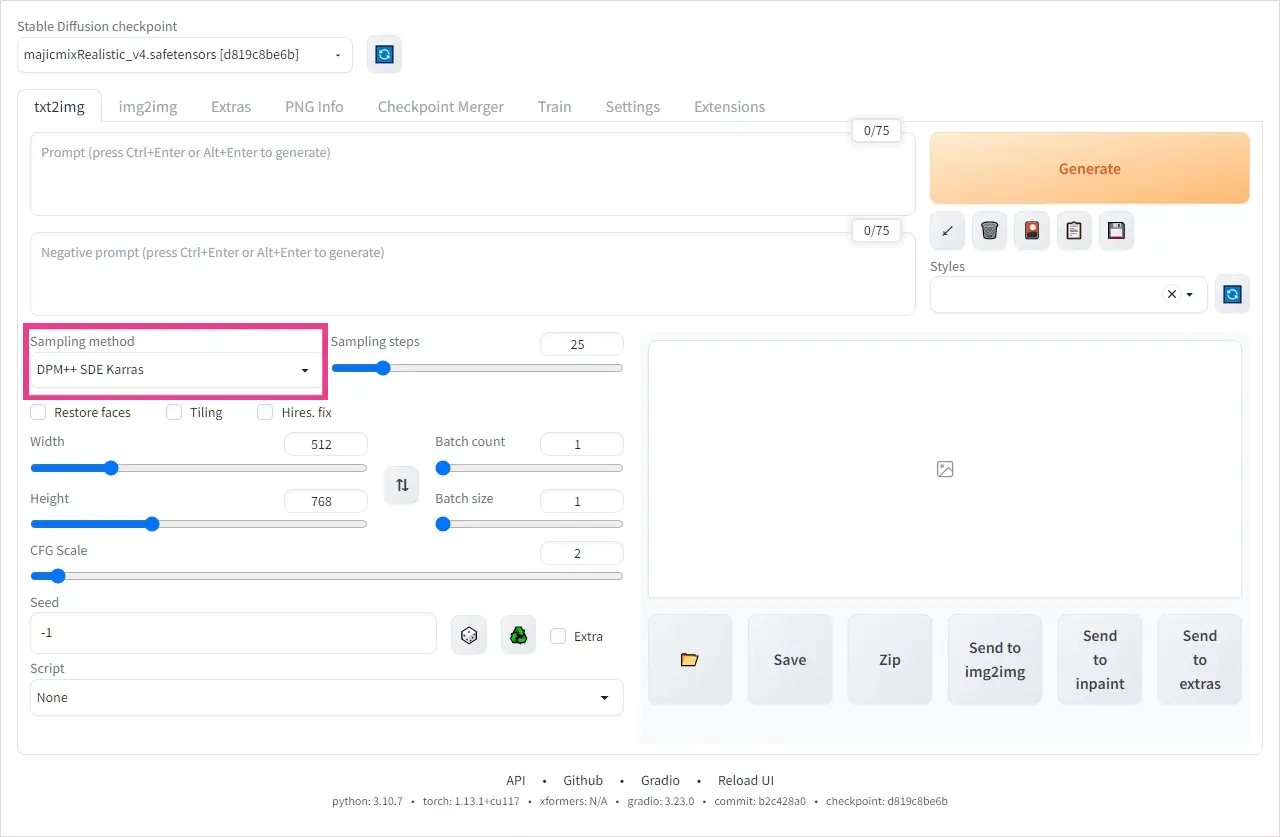Click Send to img2img
This screenshot has height=837, width=1280.
pos(995,660)
